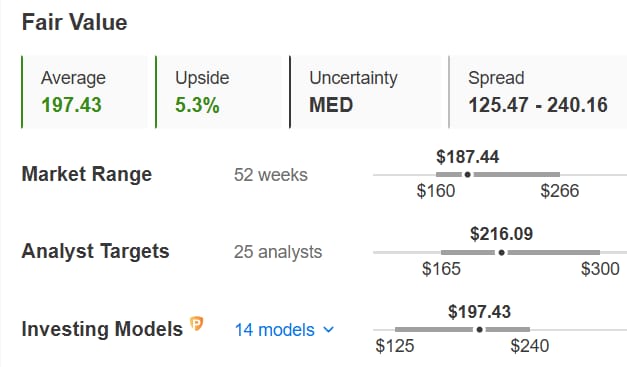The image size is (627, 367).
Task: Expand the 14 models chevron arrow
Action: tap(328, 330)
